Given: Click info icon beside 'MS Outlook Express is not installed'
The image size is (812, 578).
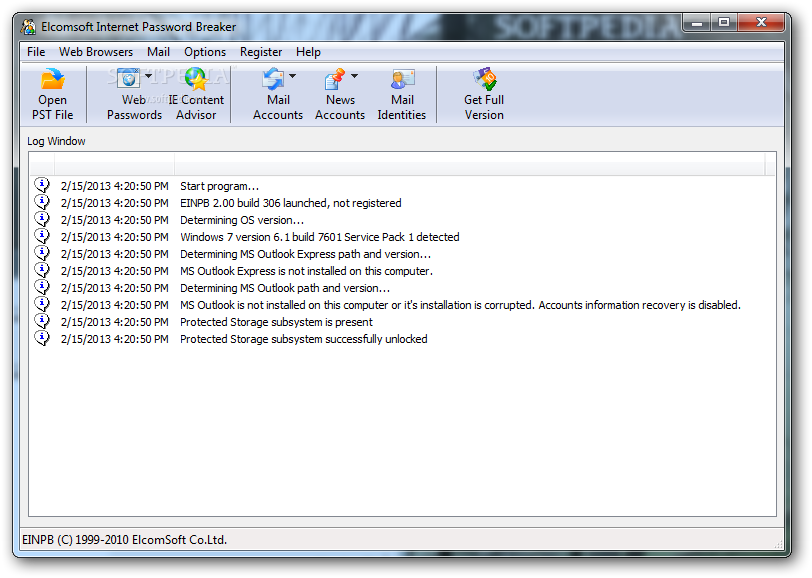Looking at the screenshot, I should tap(42, 270).
